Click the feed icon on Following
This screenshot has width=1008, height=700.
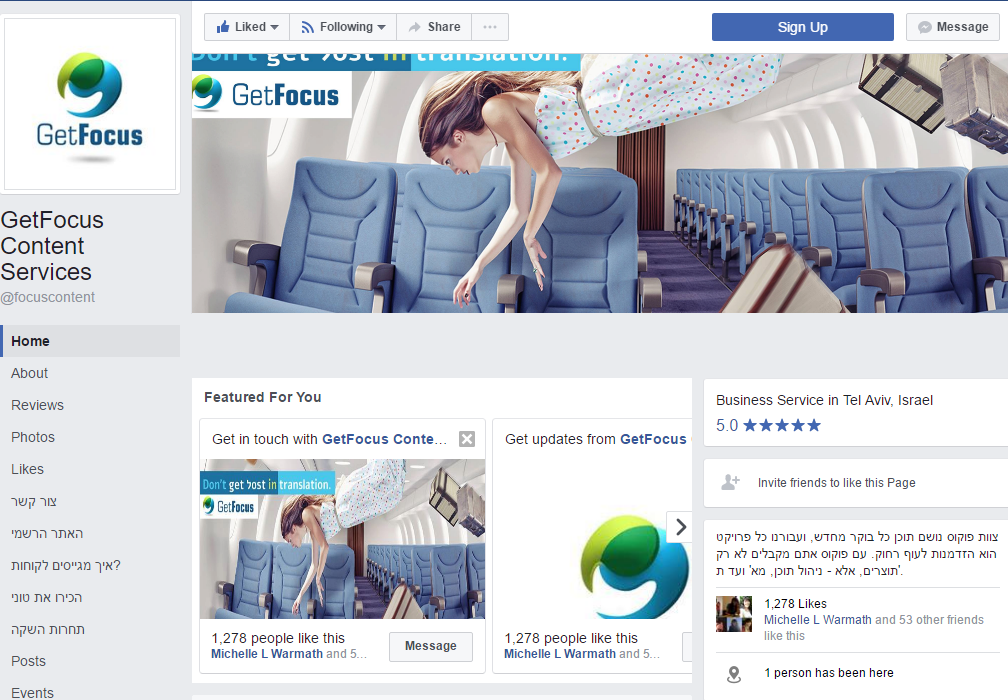tap(308, 27)
